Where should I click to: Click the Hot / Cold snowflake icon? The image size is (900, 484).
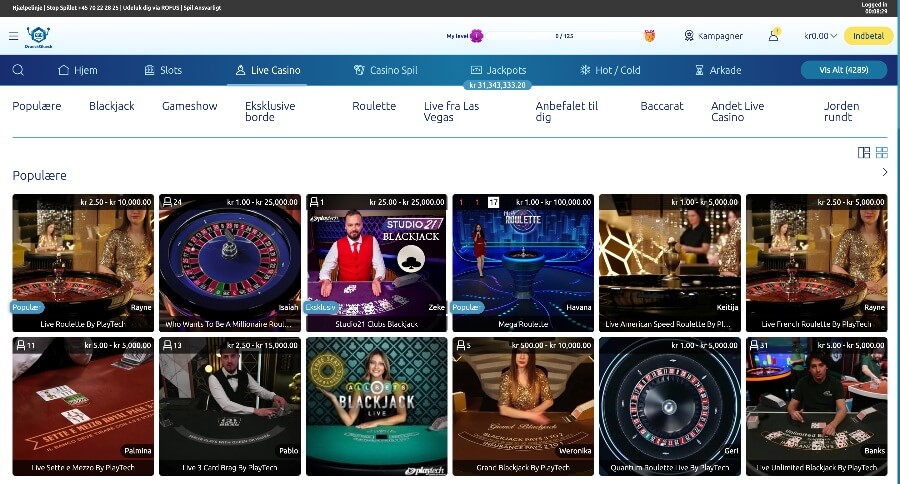coord(585,70)
